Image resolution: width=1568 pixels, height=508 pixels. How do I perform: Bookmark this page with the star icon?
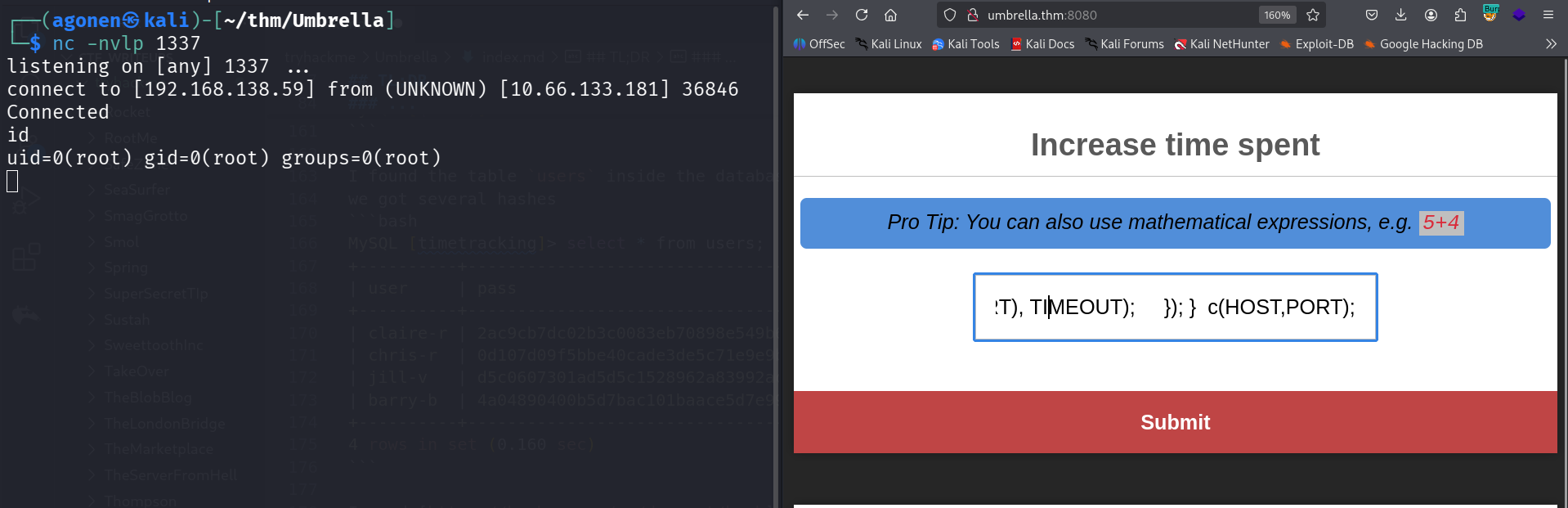coord(1313,15)
